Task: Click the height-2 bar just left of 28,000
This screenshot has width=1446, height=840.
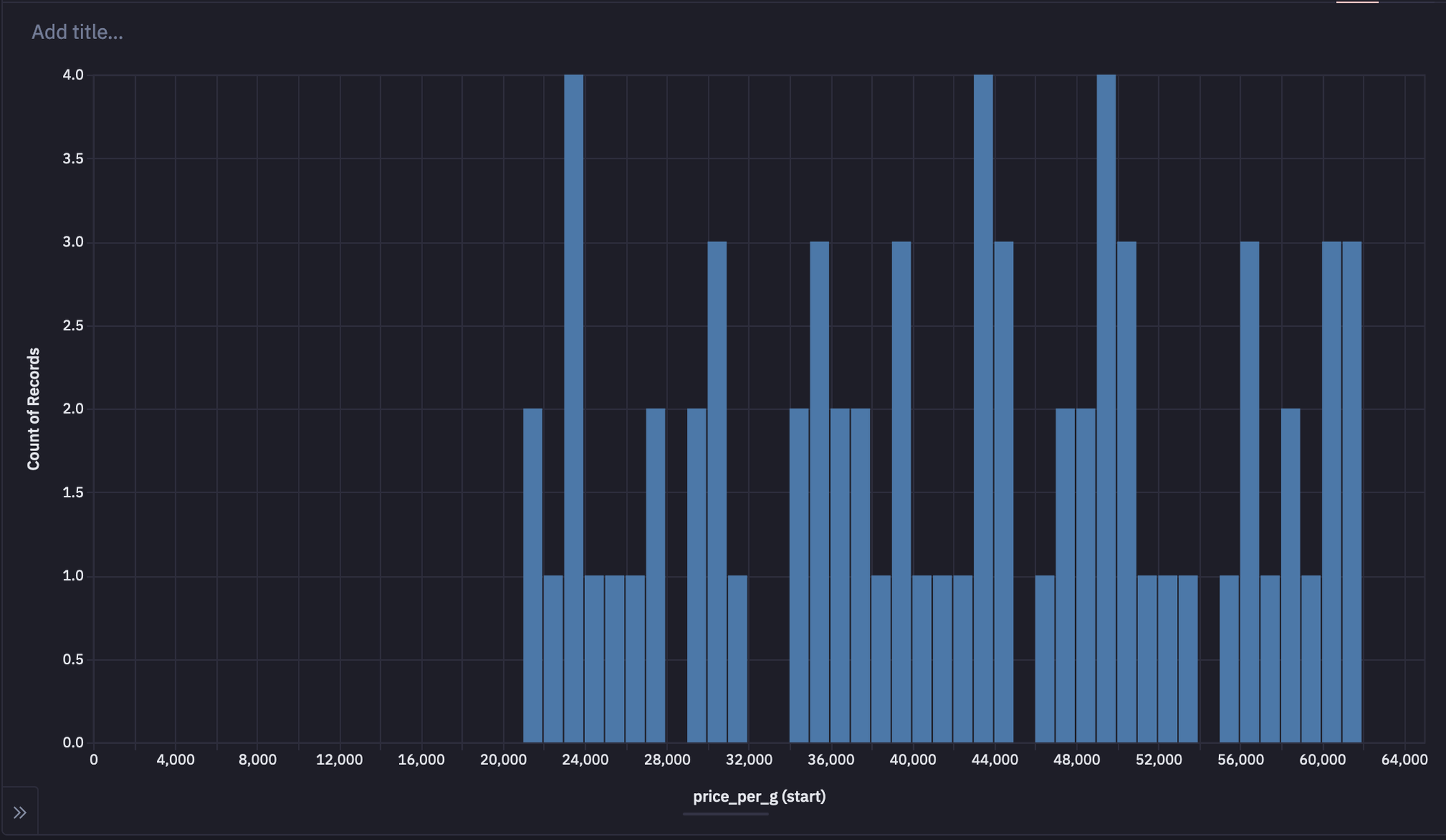Action: pyautogui.click(x=655, y=575)
